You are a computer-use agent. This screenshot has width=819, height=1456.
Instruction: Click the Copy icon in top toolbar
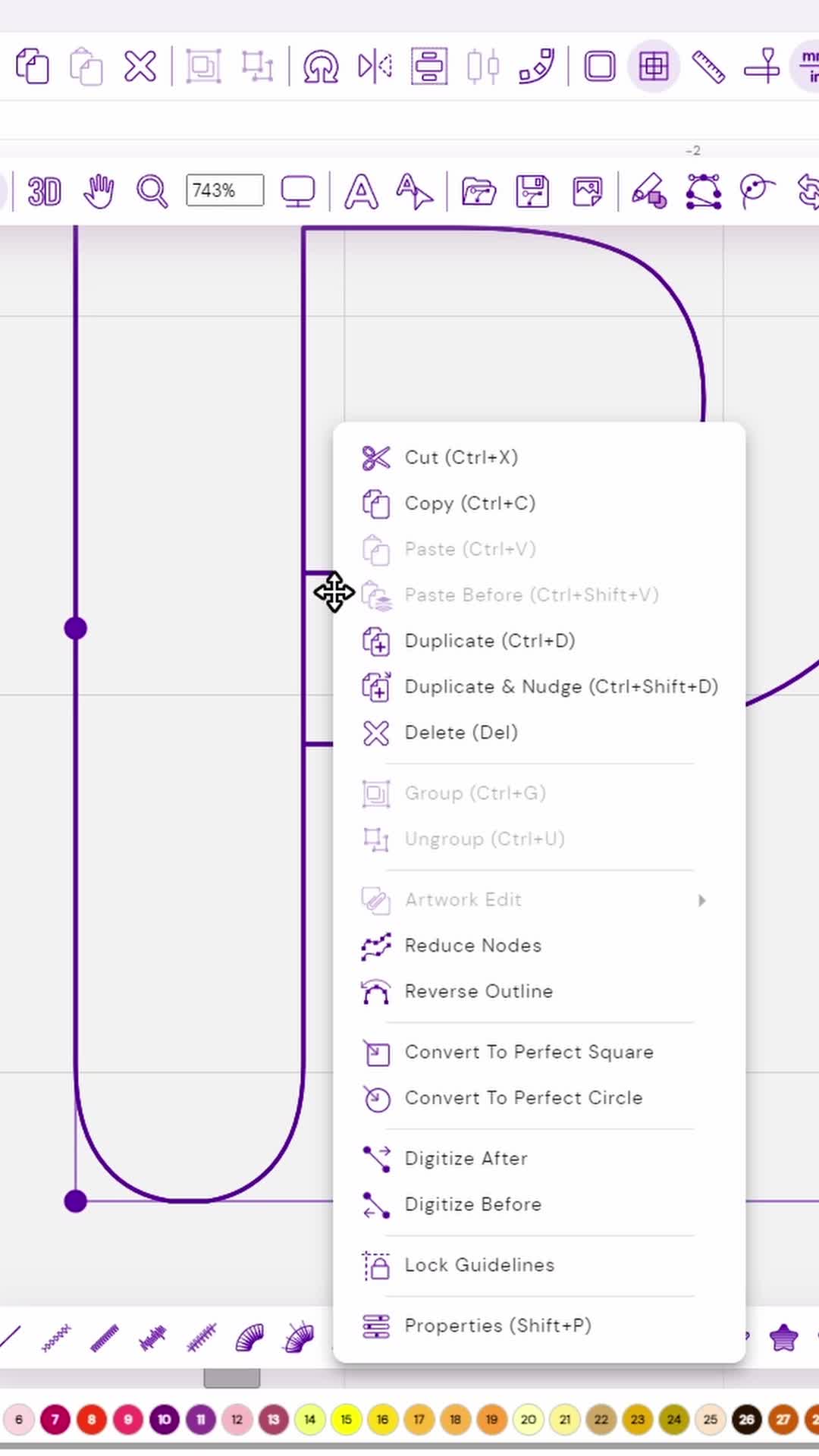[32, 67]
